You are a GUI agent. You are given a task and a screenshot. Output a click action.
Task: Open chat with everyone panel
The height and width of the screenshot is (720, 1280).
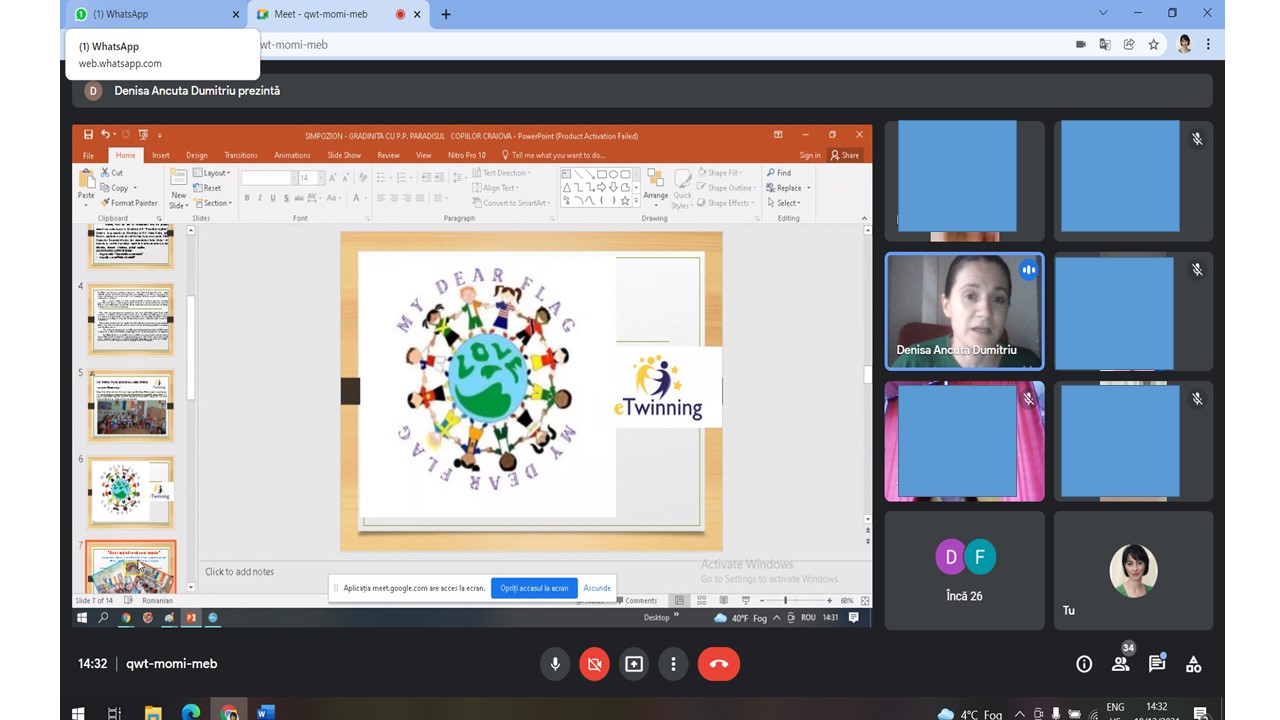pos(1157,664)
